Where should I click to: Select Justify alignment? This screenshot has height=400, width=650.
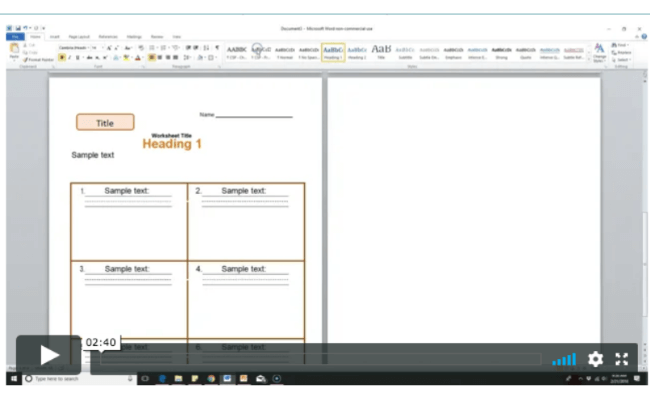175,58
